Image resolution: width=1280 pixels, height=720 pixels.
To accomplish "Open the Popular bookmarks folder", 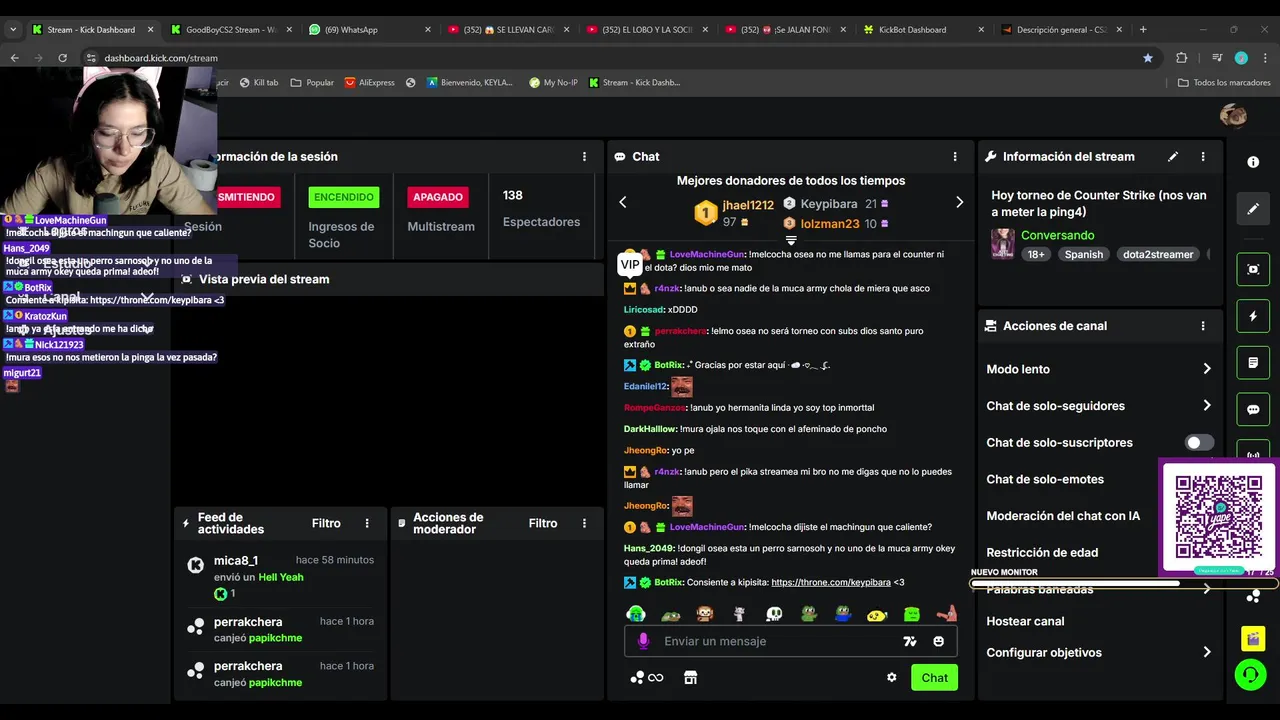I will click(x=312, y=82).
